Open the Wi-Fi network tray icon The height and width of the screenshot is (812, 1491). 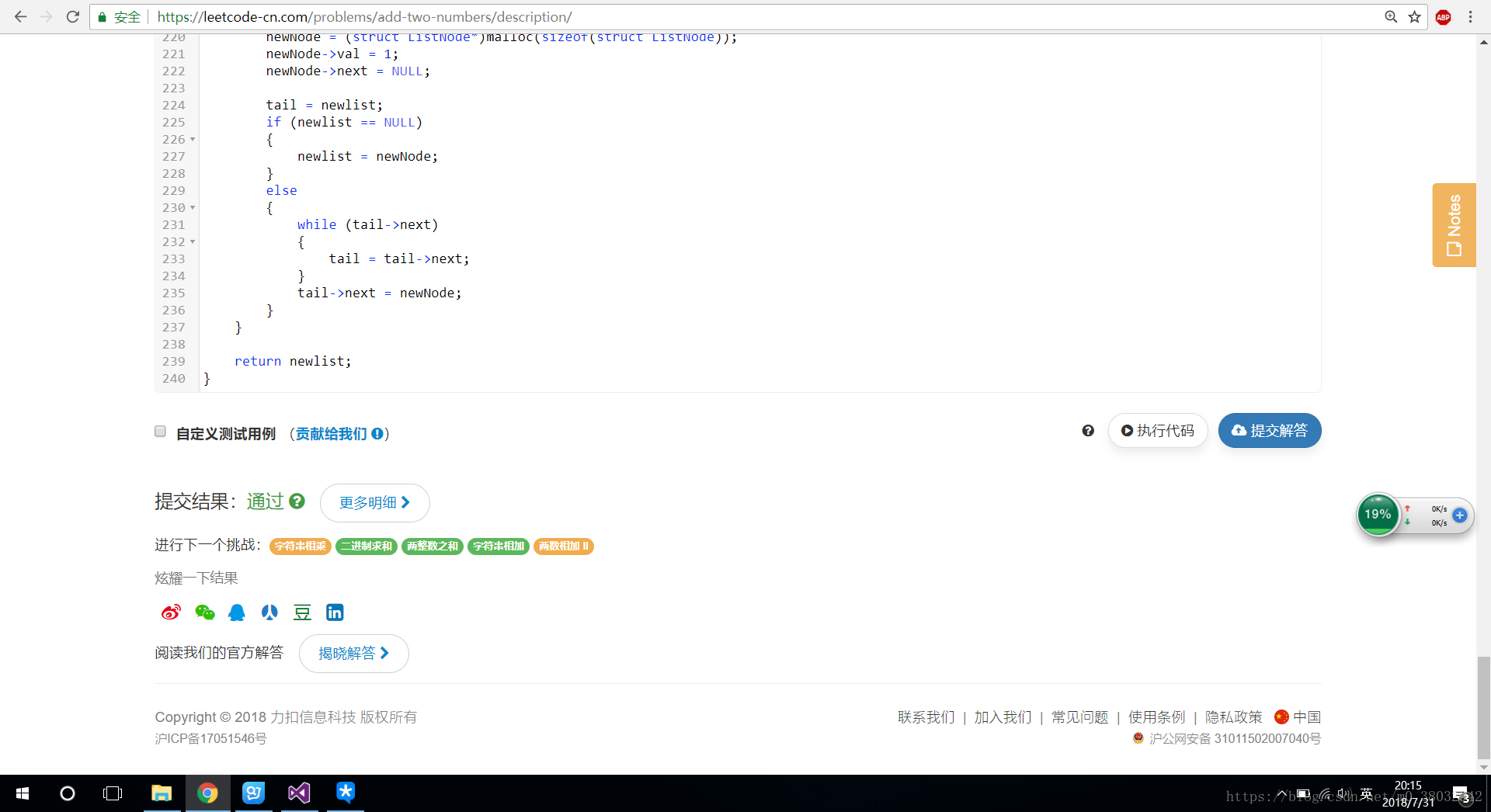(x=1325, y=793)
